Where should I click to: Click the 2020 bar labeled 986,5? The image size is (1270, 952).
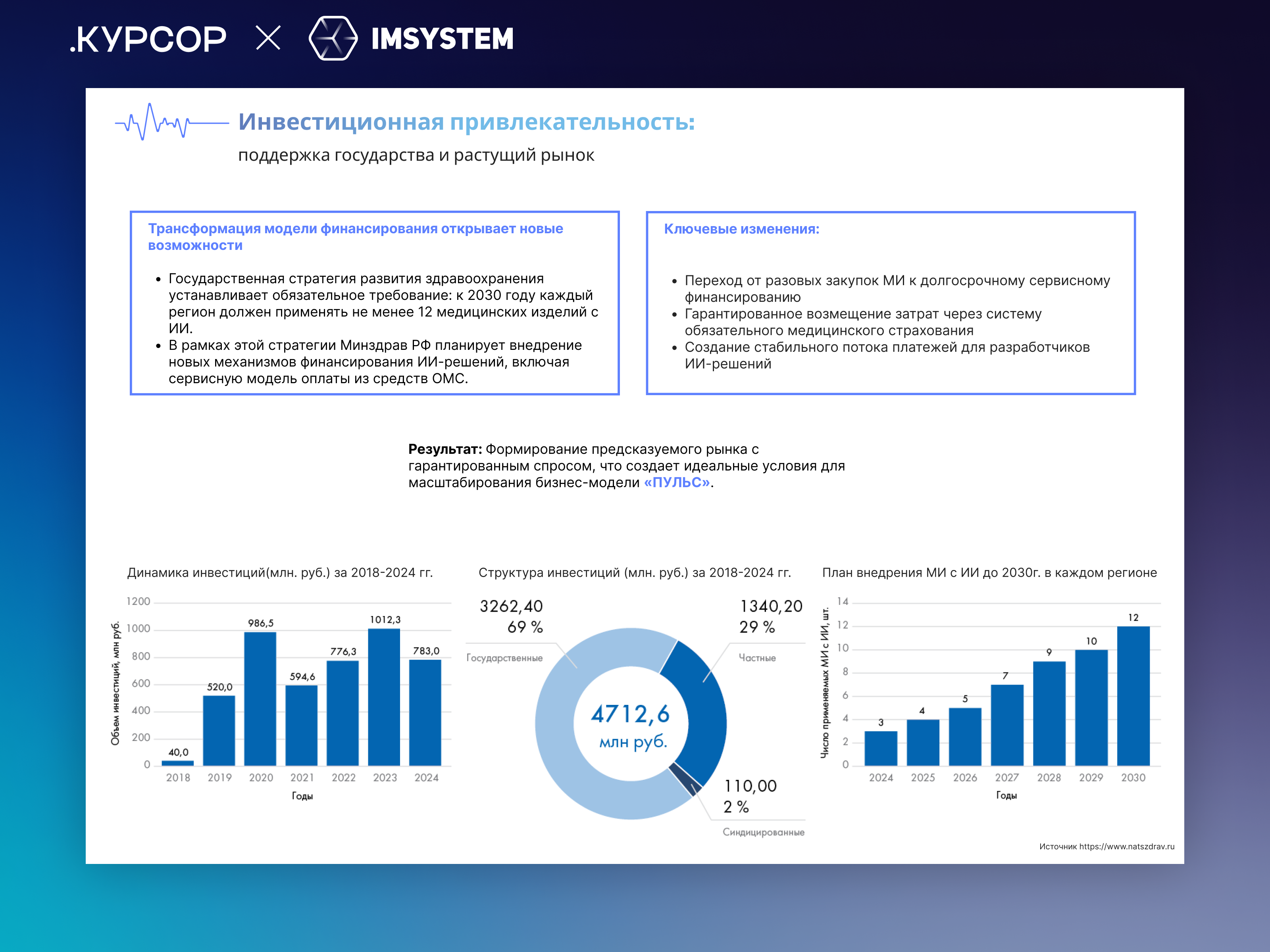click(260, 699)
